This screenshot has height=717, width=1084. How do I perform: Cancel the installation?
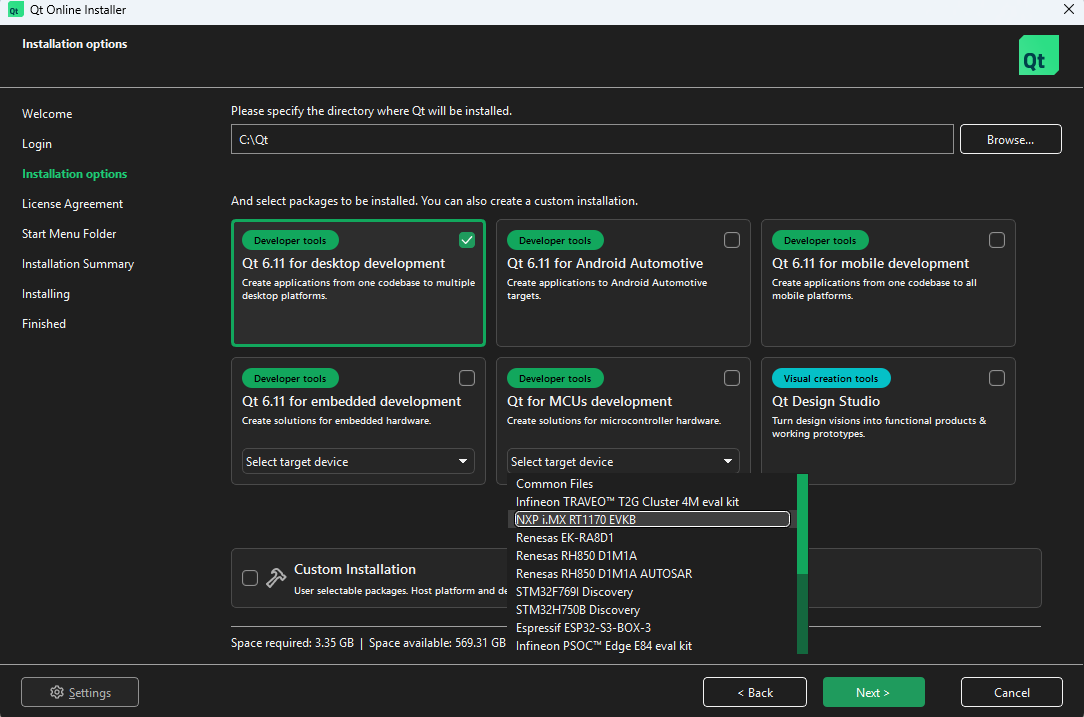(x=1011, y=692)
